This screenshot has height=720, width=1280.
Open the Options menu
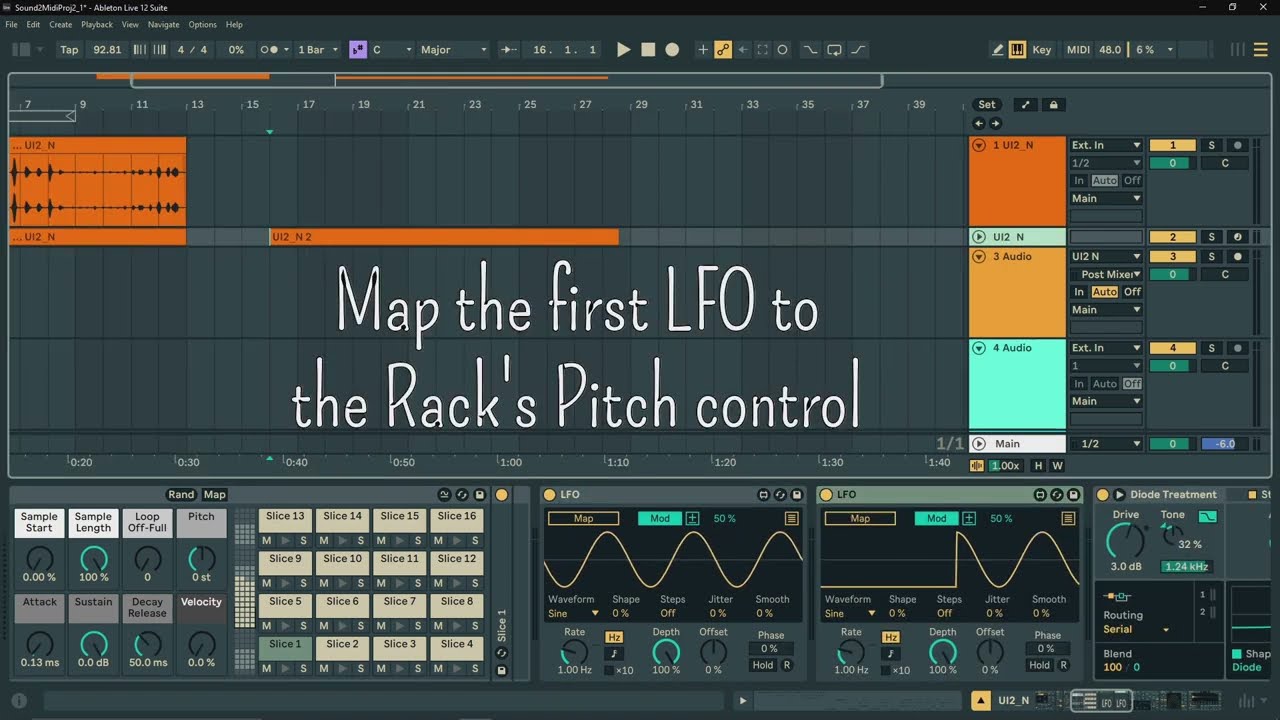click(x=203, y=24)
